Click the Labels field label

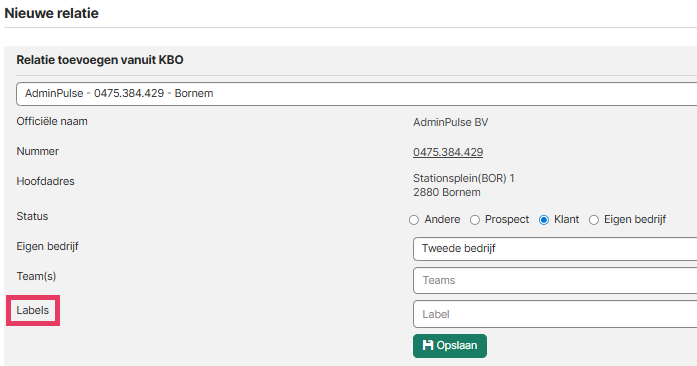click(32, 310)
